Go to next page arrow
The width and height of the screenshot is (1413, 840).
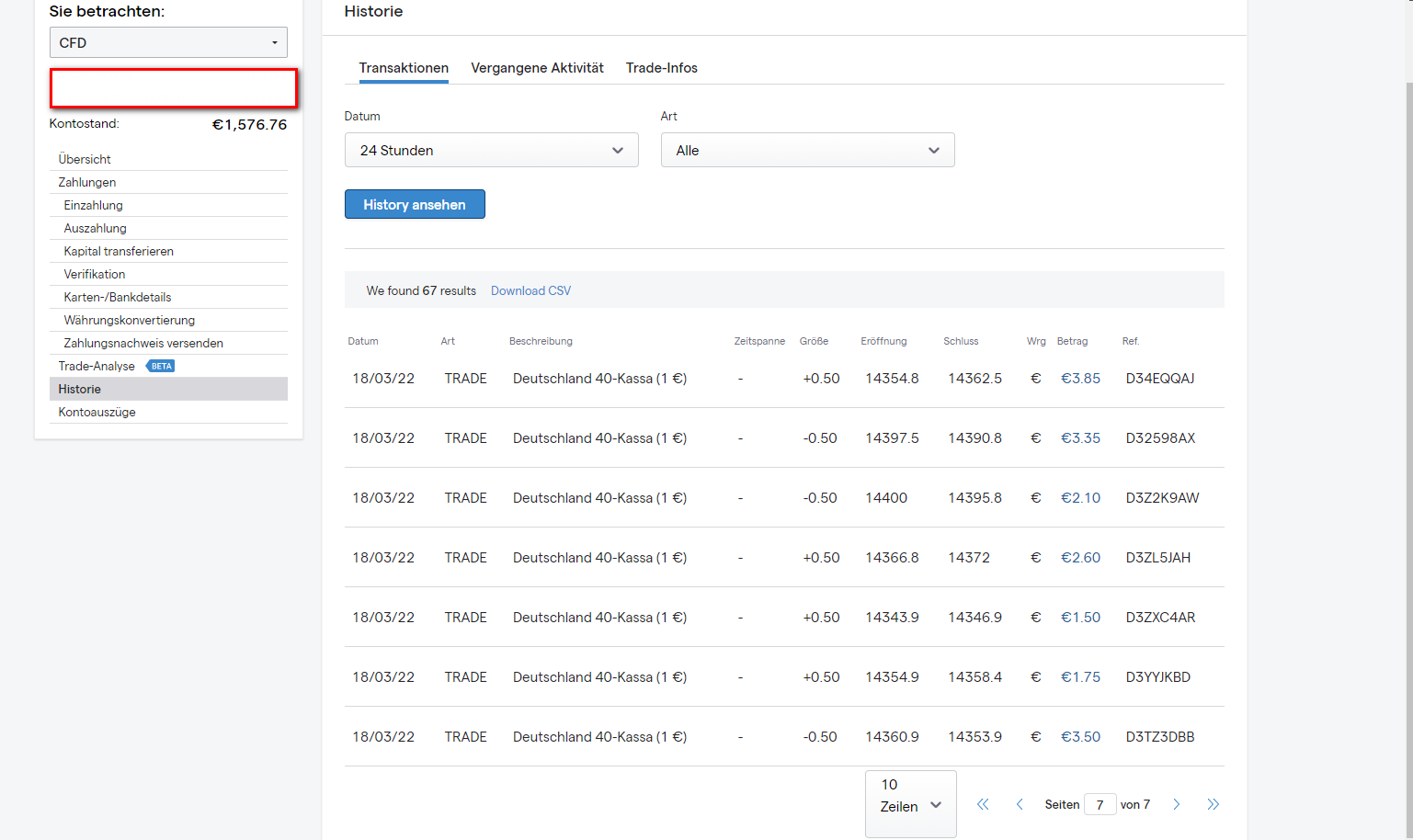(x=1176, y=804)
